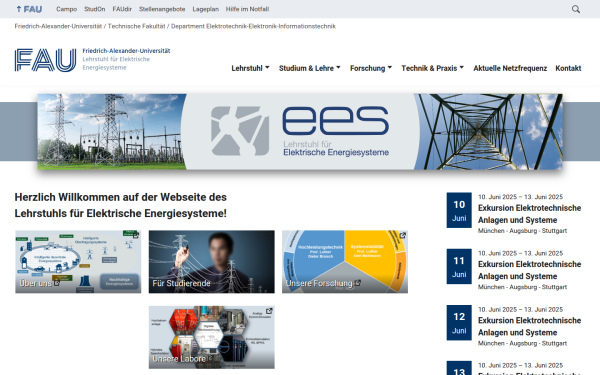Open the Exkursion event listed for 11 Juni
600x375 pixels.
[529, 270]
